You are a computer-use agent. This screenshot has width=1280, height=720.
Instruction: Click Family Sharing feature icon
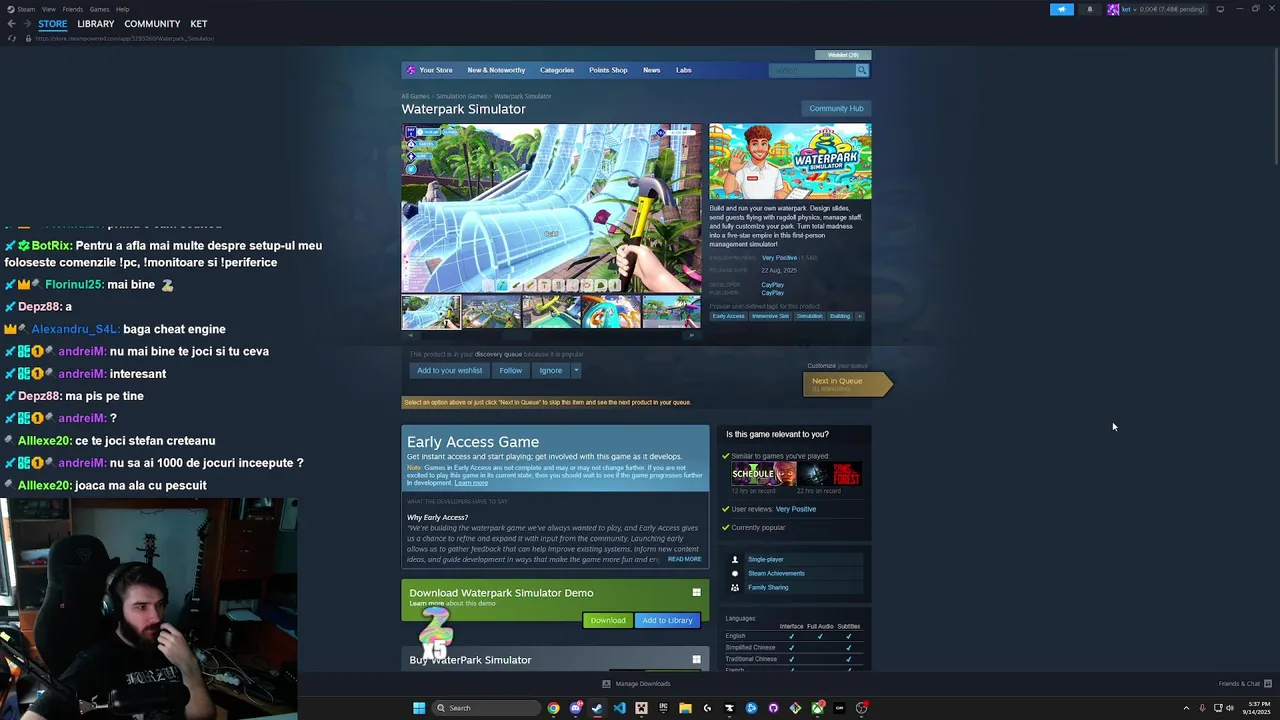pos(735,587)
